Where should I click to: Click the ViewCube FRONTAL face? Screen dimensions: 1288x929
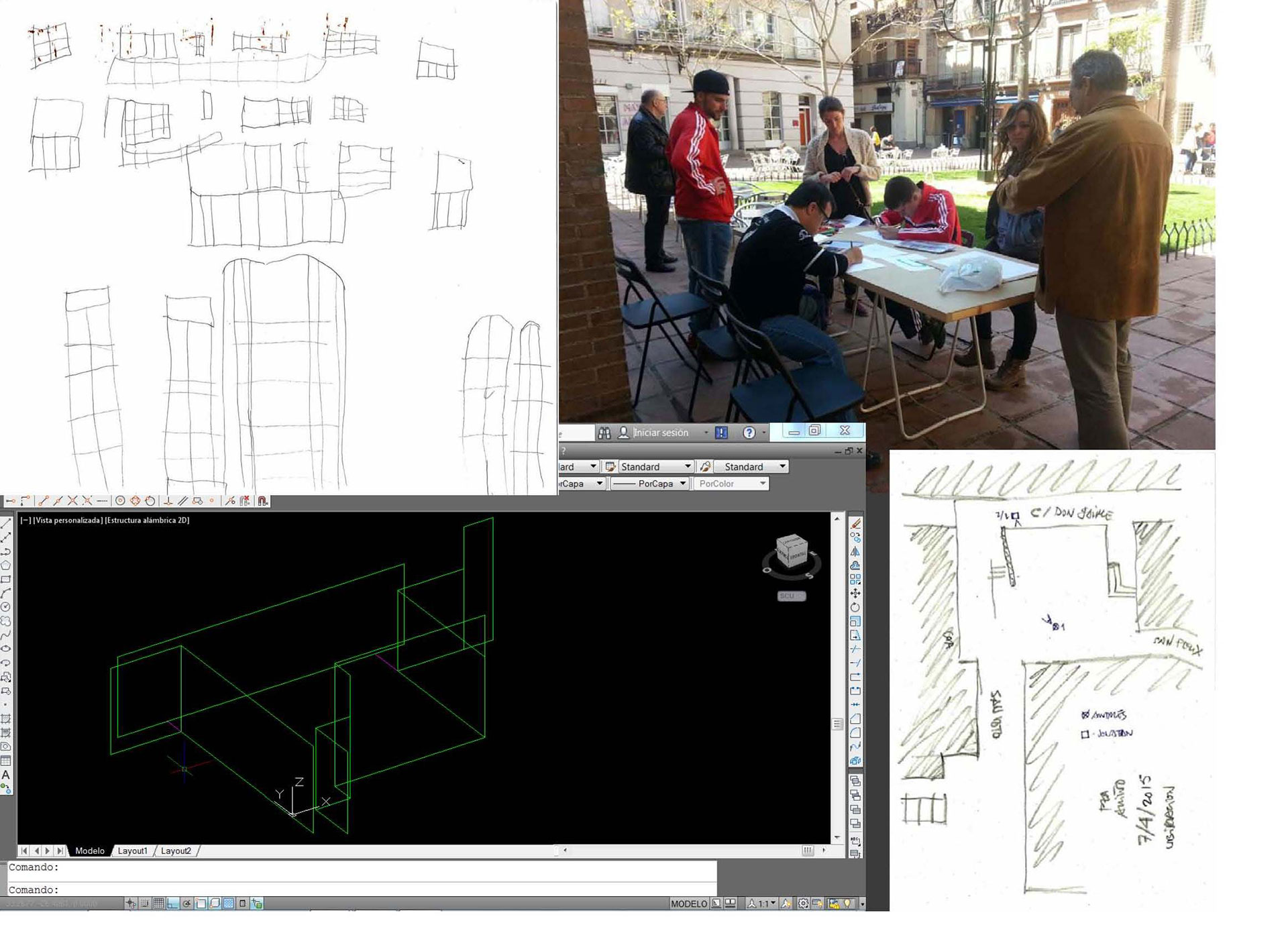coord(798,555)
